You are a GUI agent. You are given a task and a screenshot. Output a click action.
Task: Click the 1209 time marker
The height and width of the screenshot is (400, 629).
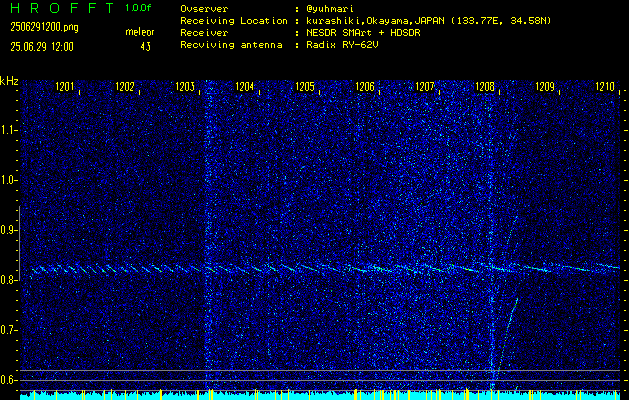(545, 87)
